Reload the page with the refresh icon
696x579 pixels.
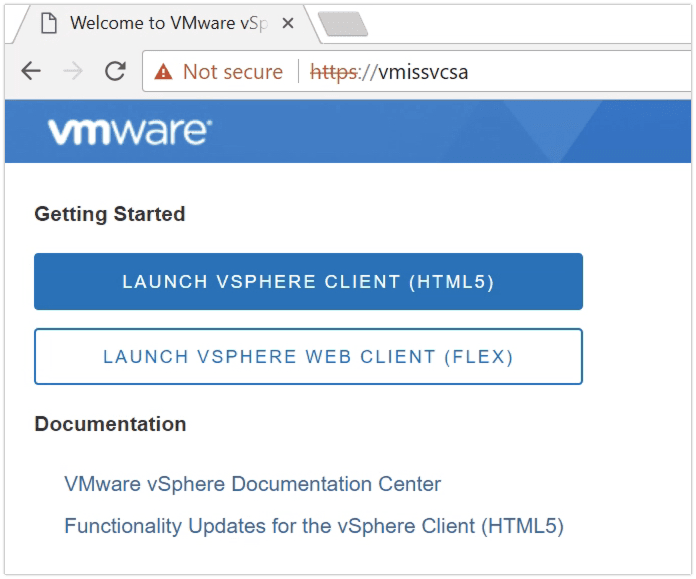(x=115, y=71)
